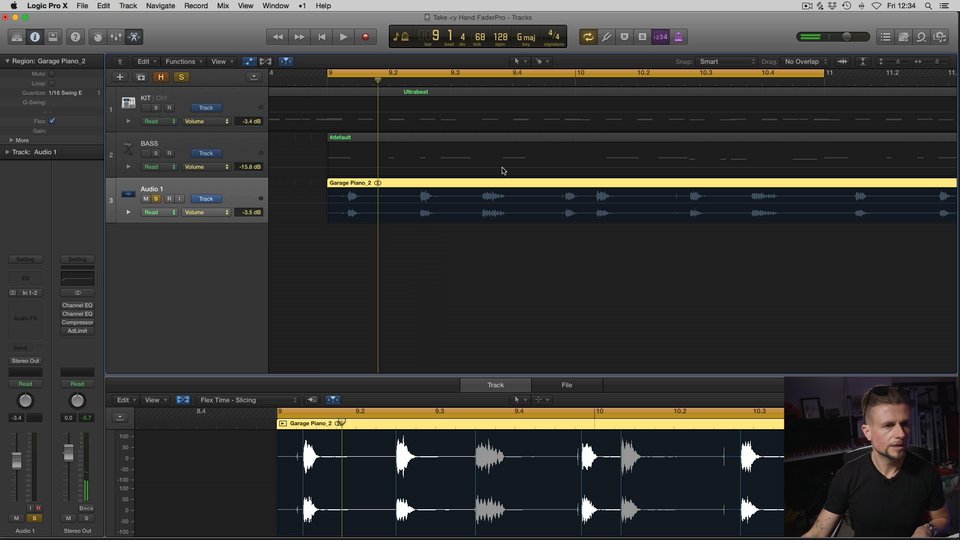Viewport: 960px width, 540px height.
Task: Toggle the orange Hide (H) button
Action: (x=160, y=77)
